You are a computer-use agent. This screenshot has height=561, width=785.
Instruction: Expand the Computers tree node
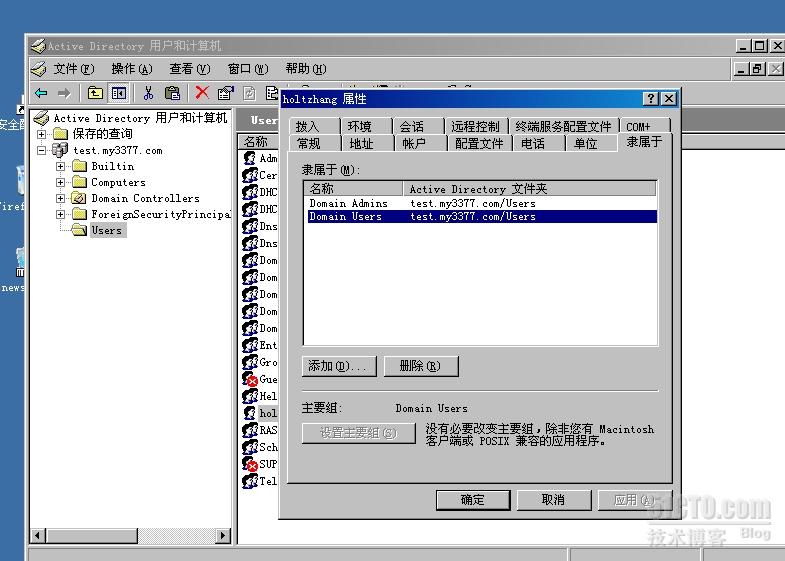coord(61,182)
